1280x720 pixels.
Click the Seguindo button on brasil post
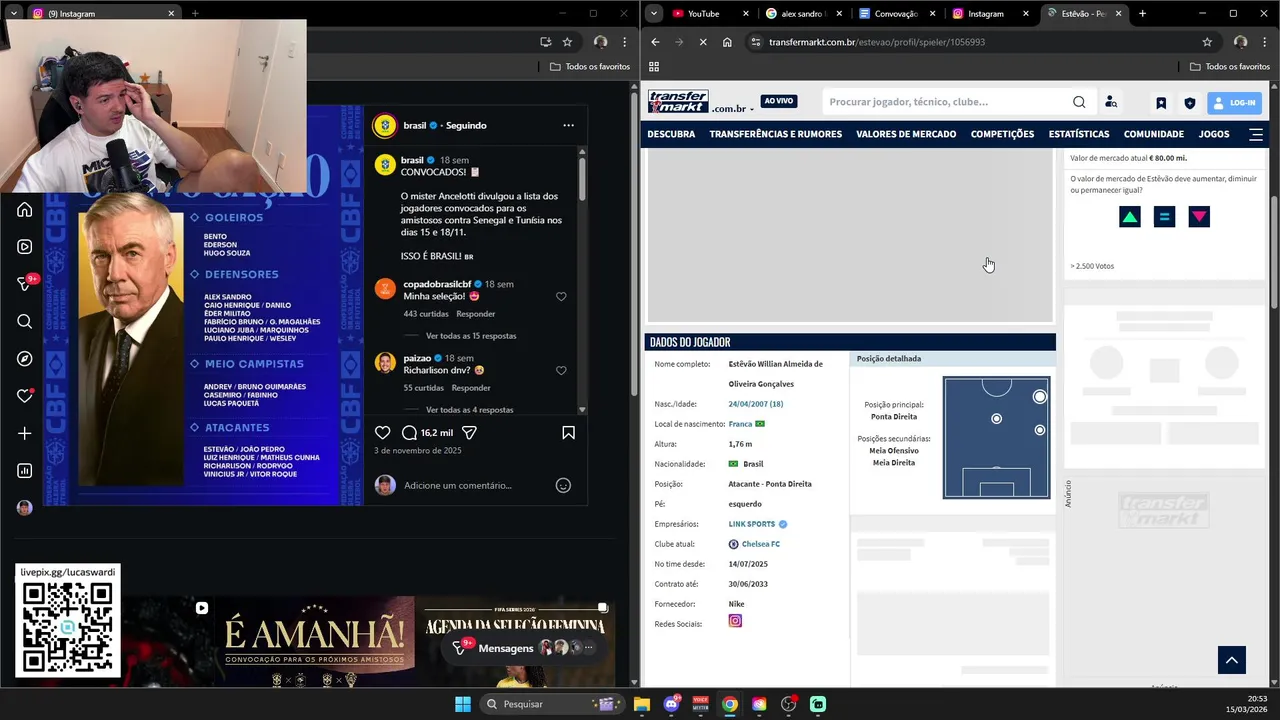pyautogui.click(x=466, y=125)
